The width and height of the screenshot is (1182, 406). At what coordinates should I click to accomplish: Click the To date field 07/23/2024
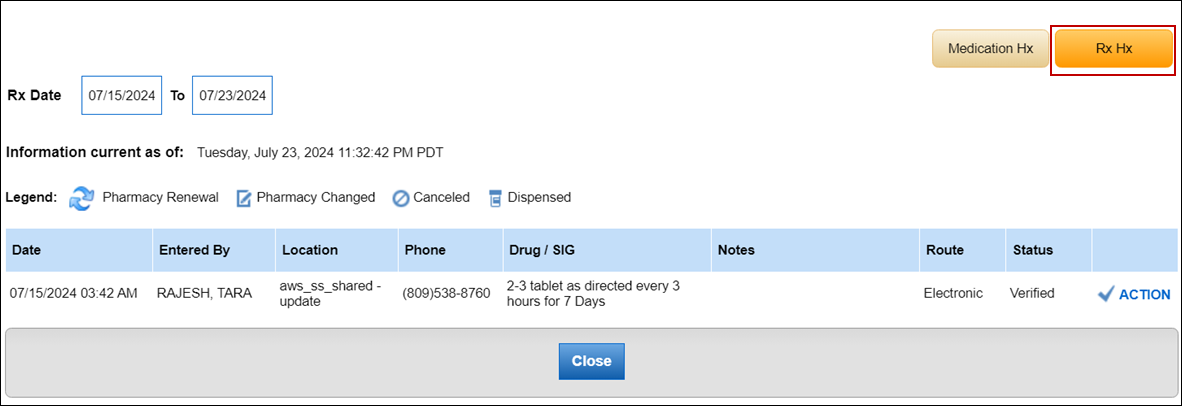pyautogui.click(x=232, y=96)
